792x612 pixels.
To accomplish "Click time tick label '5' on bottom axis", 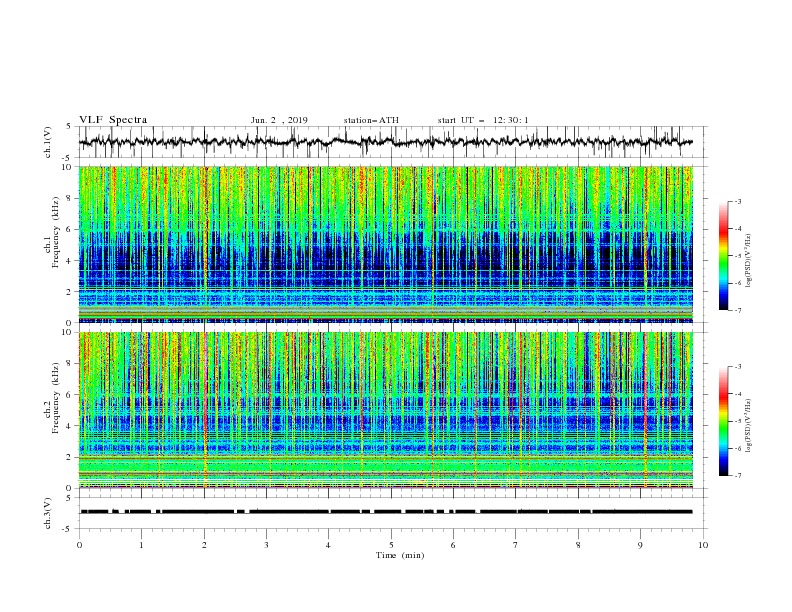I will [x=391, y=545].
